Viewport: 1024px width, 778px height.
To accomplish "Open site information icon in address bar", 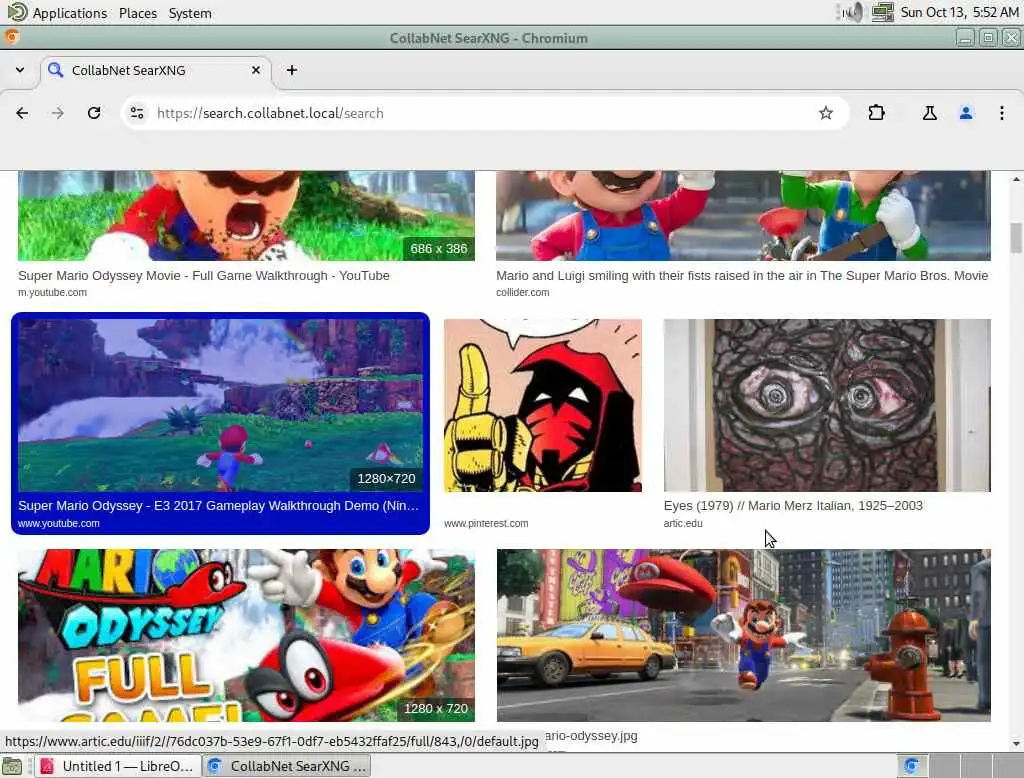I will [x=137, y=113].
